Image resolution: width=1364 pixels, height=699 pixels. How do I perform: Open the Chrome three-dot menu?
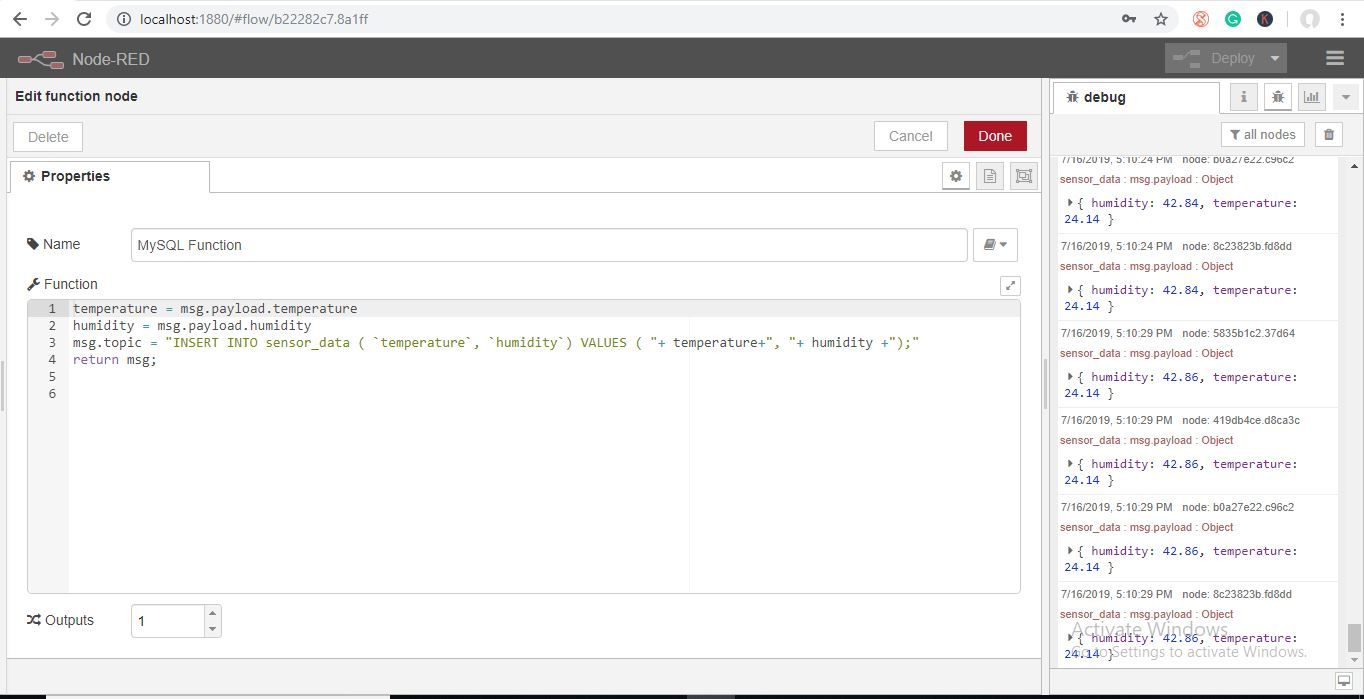pos(1342,19)
